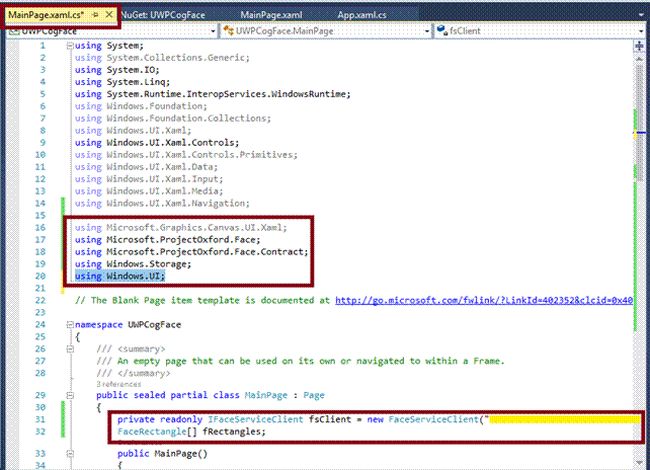Collapse the MainPage() constructor block
650x470 pixels.
click(70, 454)
